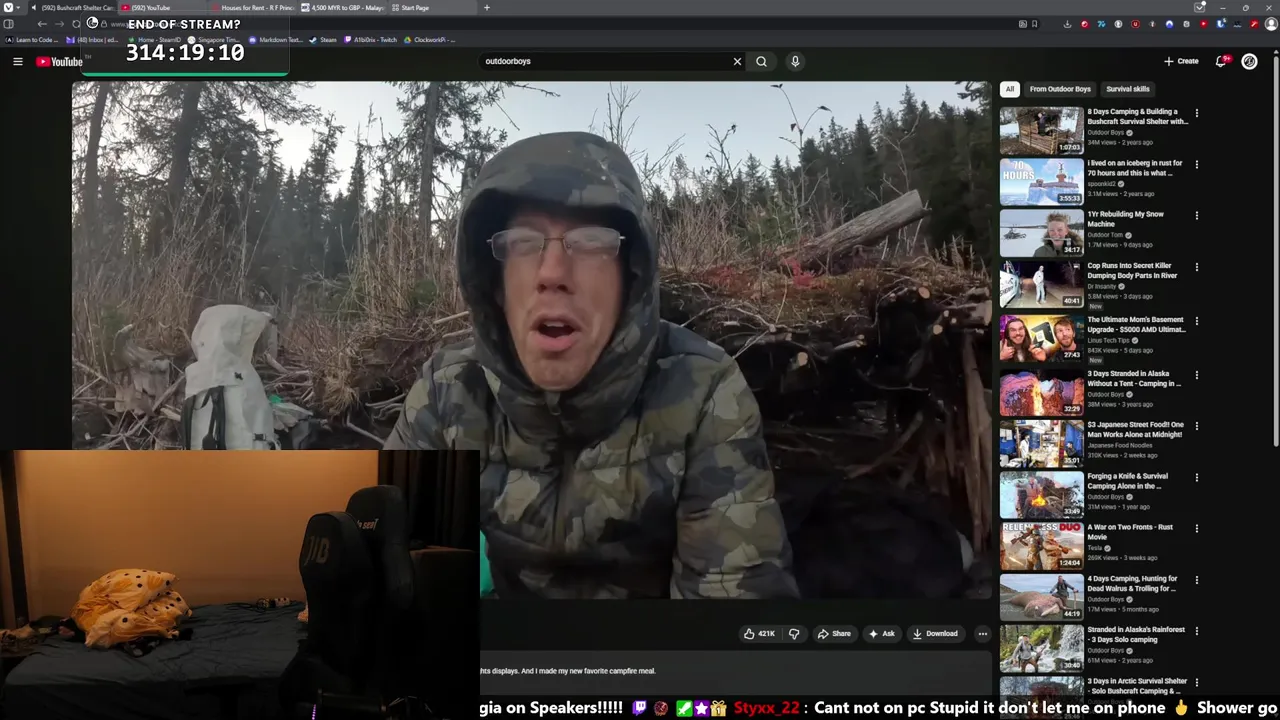Go to the YouTube home logo
Screen dimensions: 1280x720
59,62
